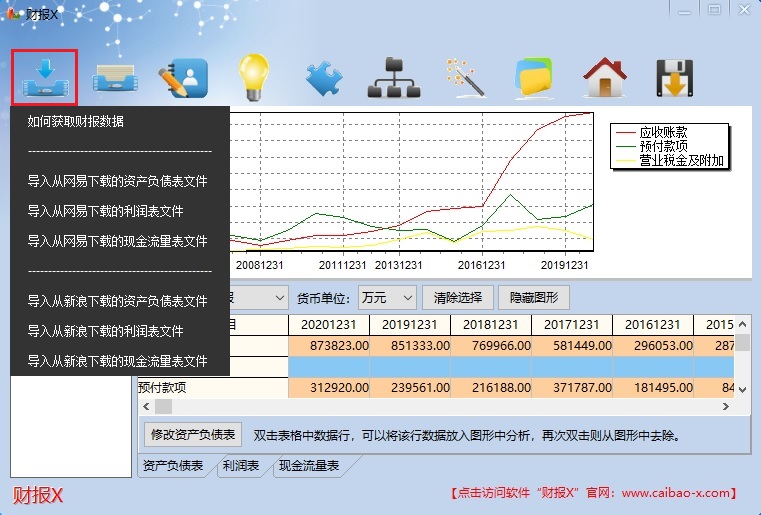The width and height of the screenshot is (761, 515).
Task: Click the table's horizontal scrollbar right arrow
Action: click(728, 407)
